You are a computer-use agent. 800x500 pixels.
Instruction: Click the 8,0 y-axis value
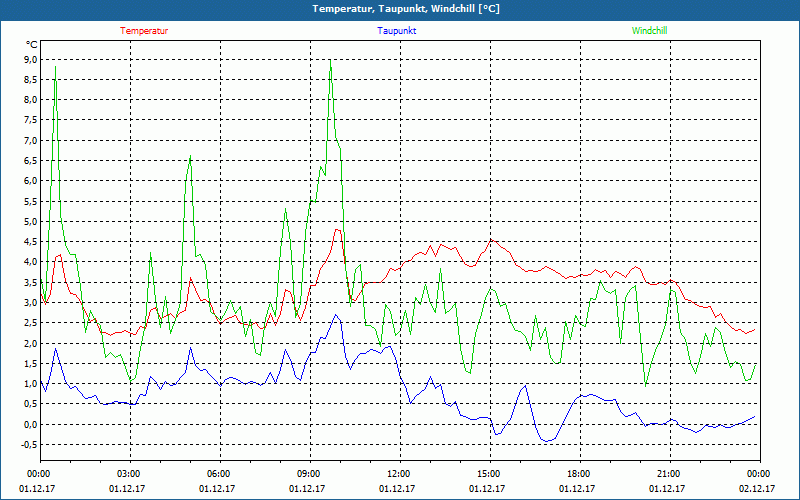31,99
